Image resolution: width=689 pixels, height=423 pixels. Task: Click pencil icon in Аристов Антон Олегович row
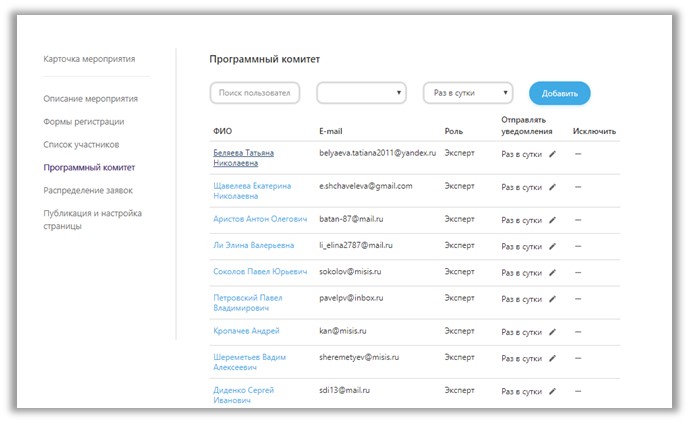pos(552,220)
